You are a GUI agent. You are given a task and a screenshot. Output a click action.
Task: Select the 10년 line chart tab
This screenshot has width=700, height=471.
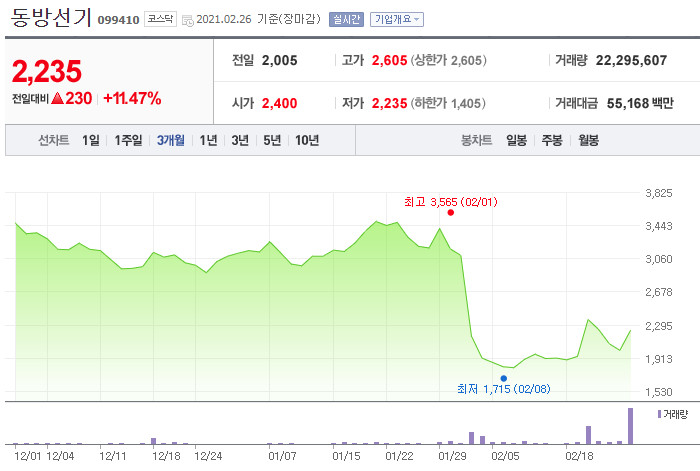tap(307, 141)
